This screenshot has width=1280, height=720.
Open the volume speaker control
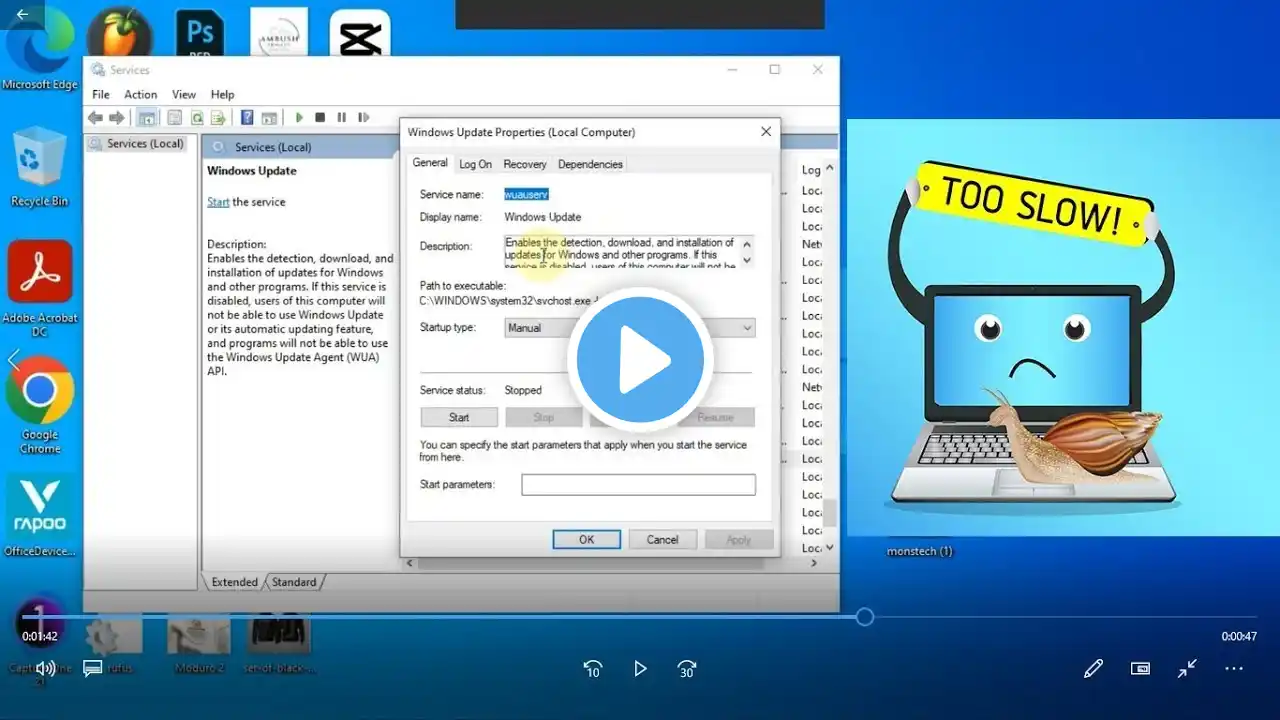pos(45,668)
